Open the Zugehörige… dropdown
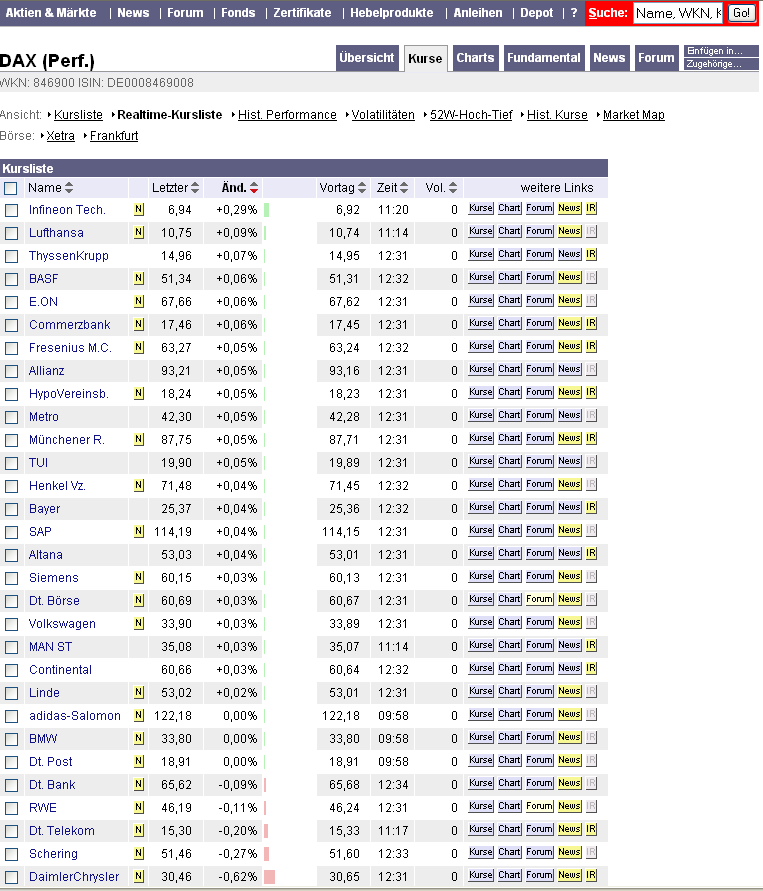Image resolution: width=763 pixels, height=891 pixels. (721, 64)
